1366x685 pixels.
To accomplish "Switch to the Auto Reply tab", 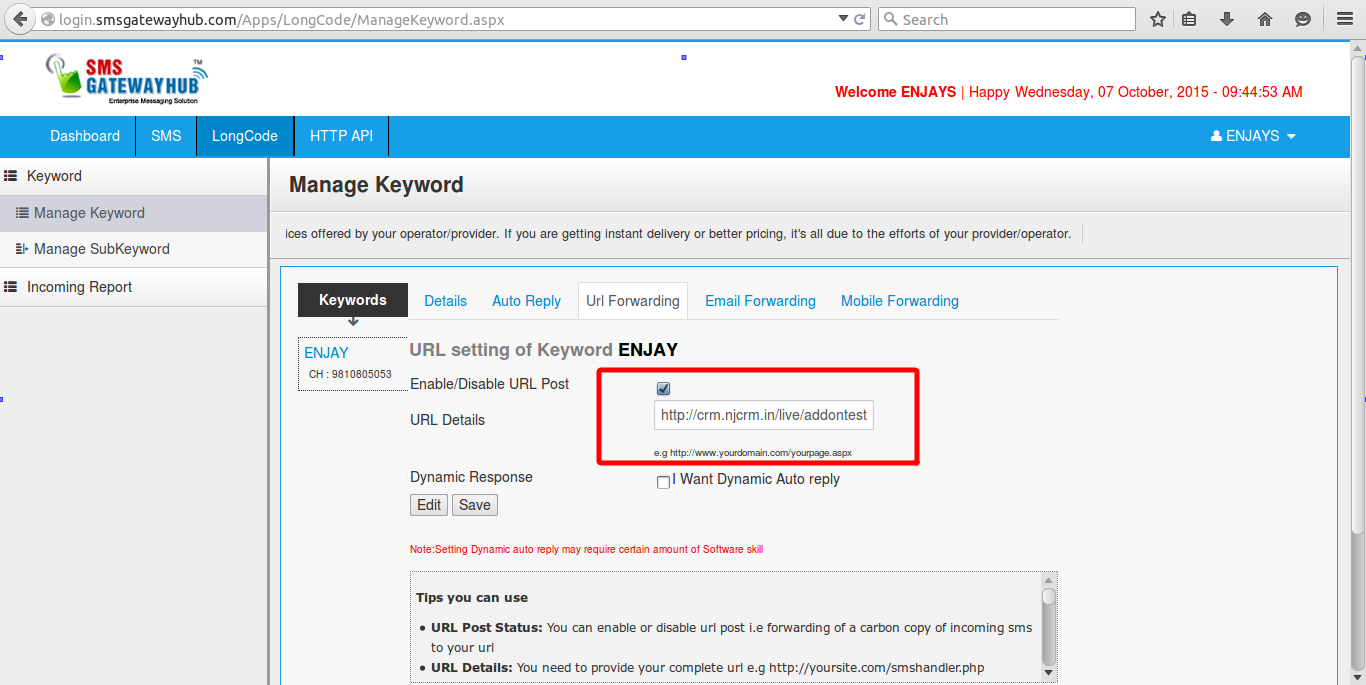I will 526,301.
